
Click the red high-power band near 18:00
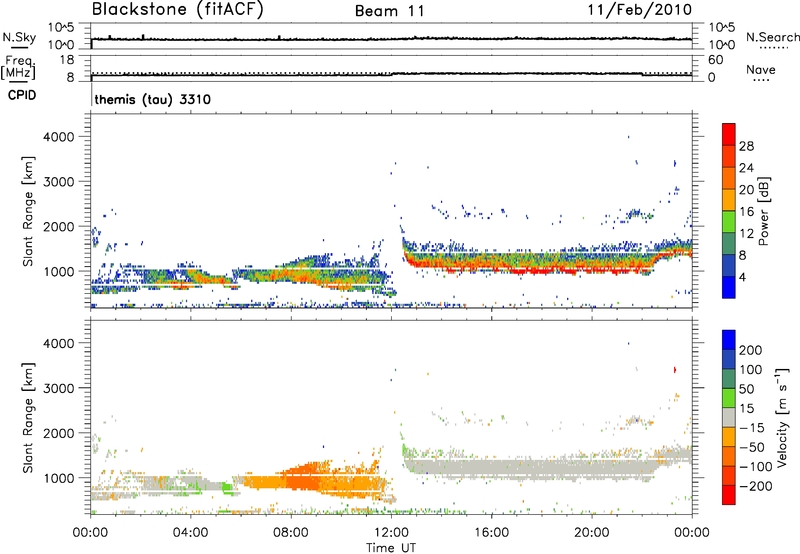pos(542,271)
